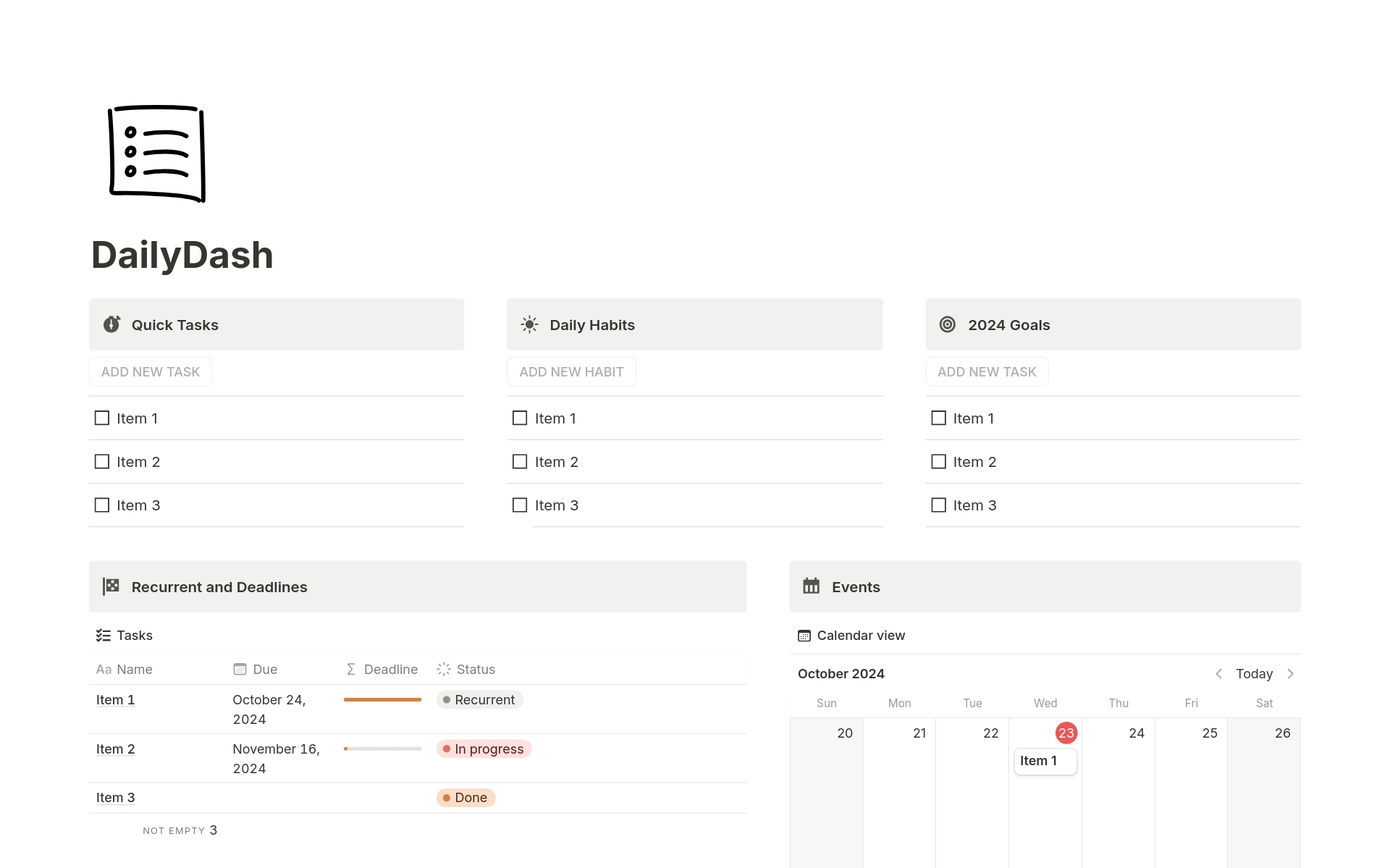Click ADD NEW HABIT under Daily Habits
Image resolution: width=1390 pixels, height=868 pixels.
click(571, 371)
